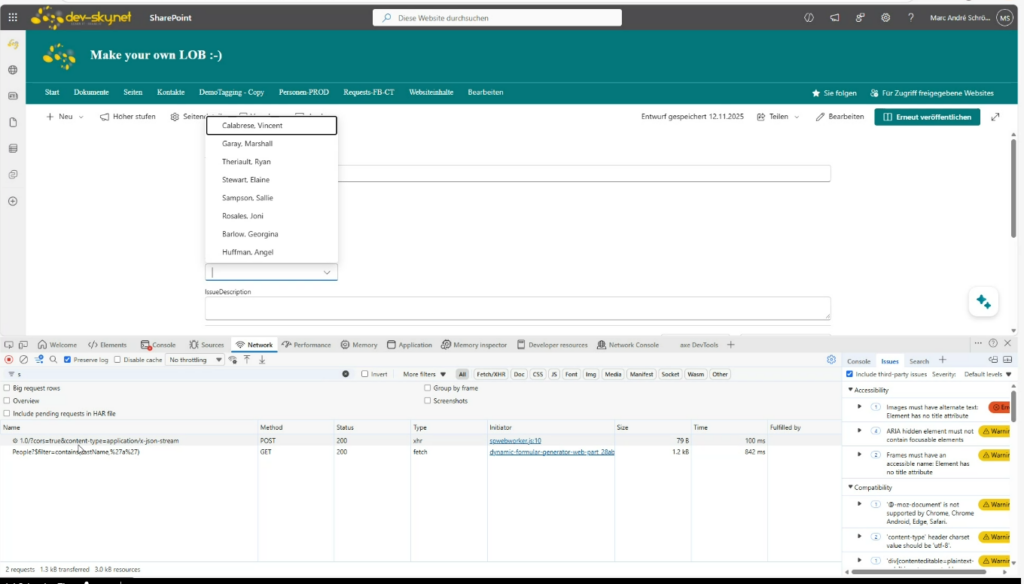Open SharePoint settings gear in header
This screenshot has height=584, width=1024.
pos(885,17)
